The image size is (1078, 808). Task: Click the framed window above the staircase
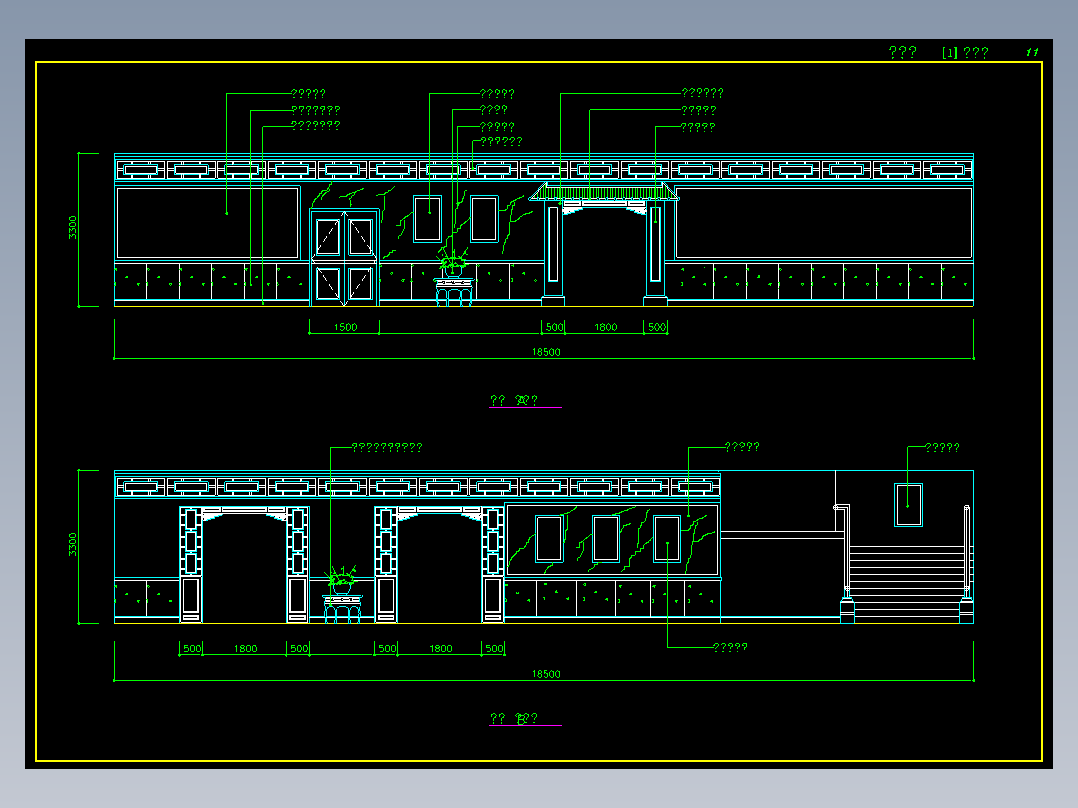[x=908, y=505]
